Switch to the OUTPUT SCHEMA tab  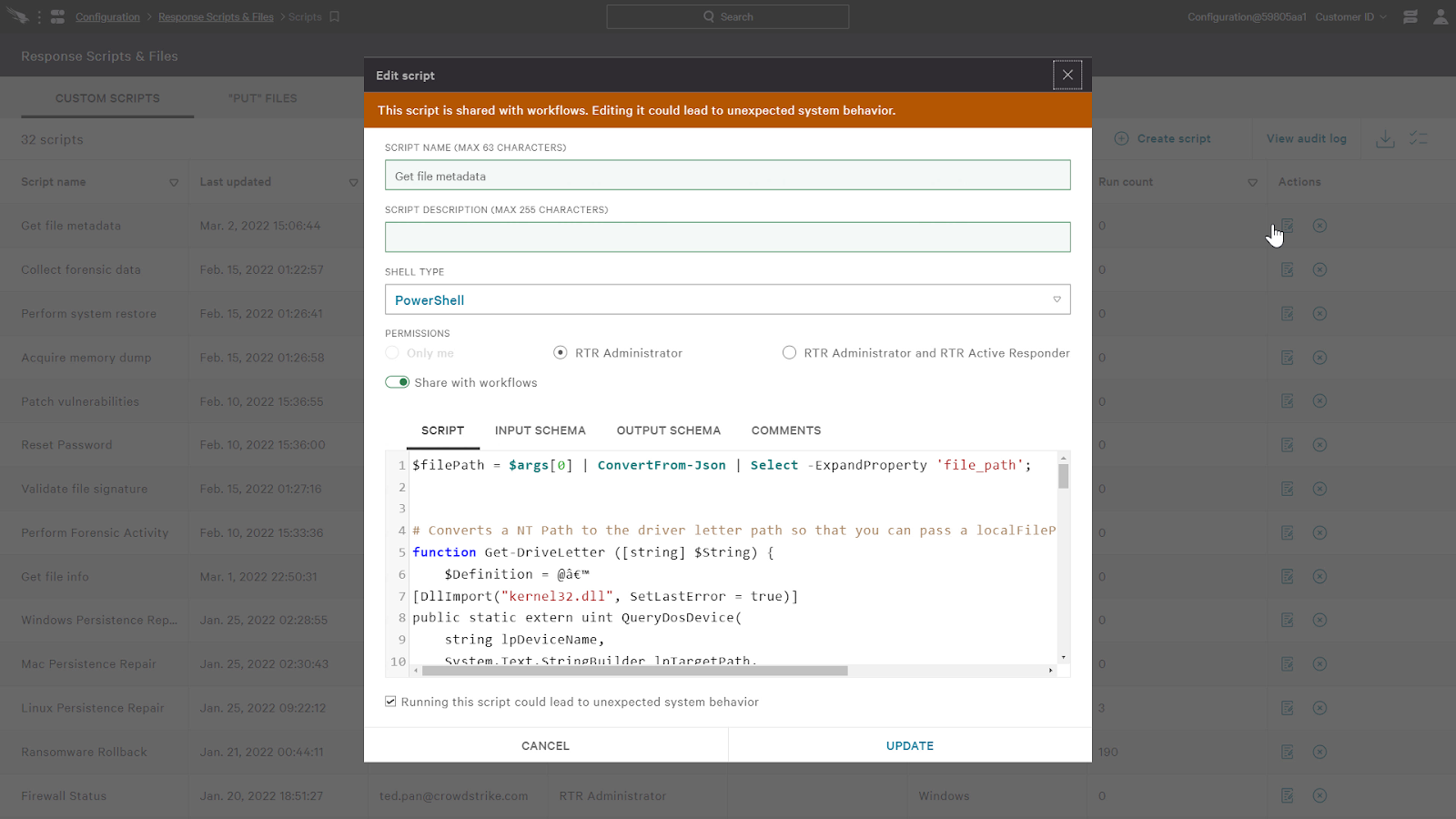coord(669,430)
